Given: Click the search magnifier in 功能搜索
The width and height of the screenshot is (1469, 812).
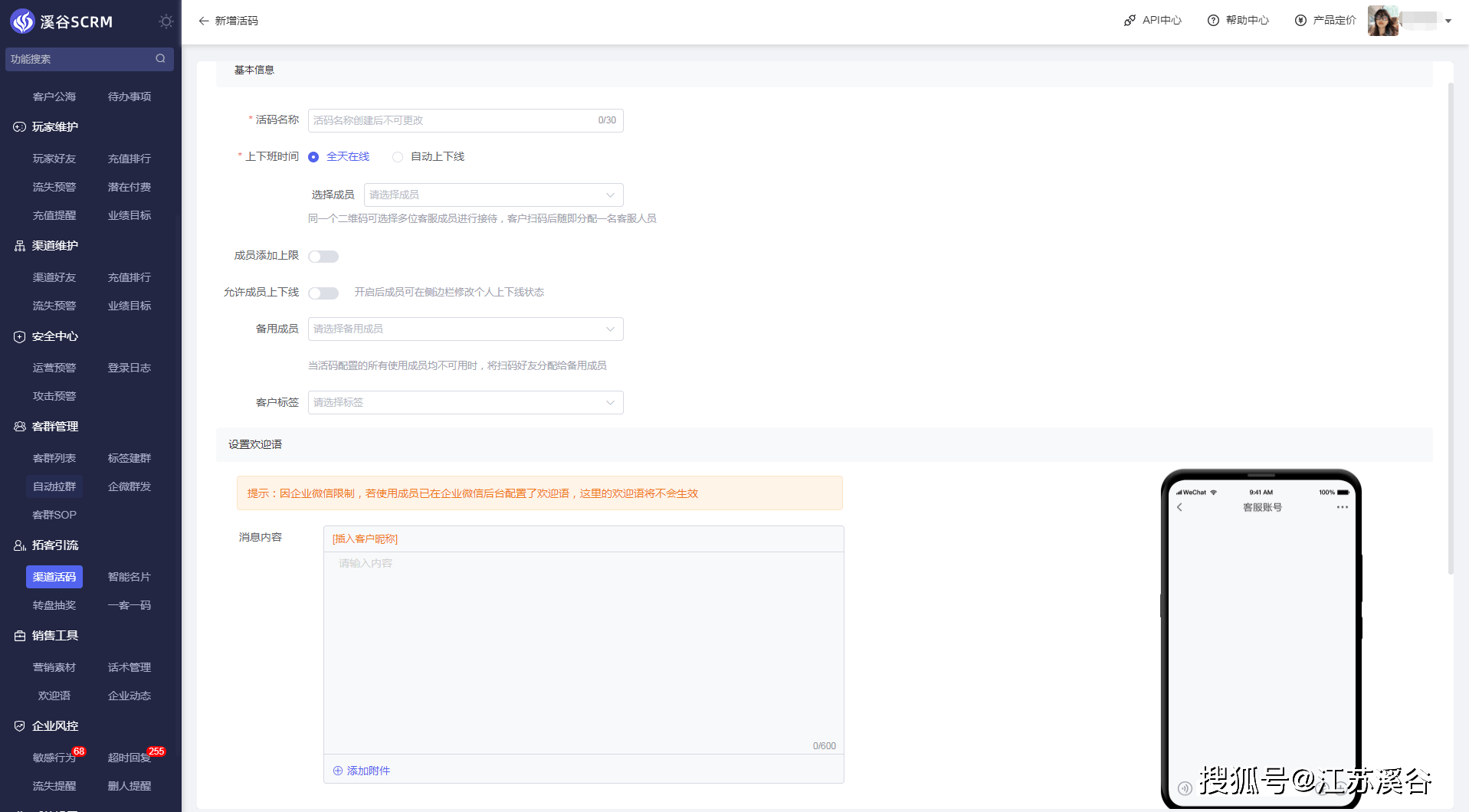Looking at the screenshot, I should pos(160,59).
